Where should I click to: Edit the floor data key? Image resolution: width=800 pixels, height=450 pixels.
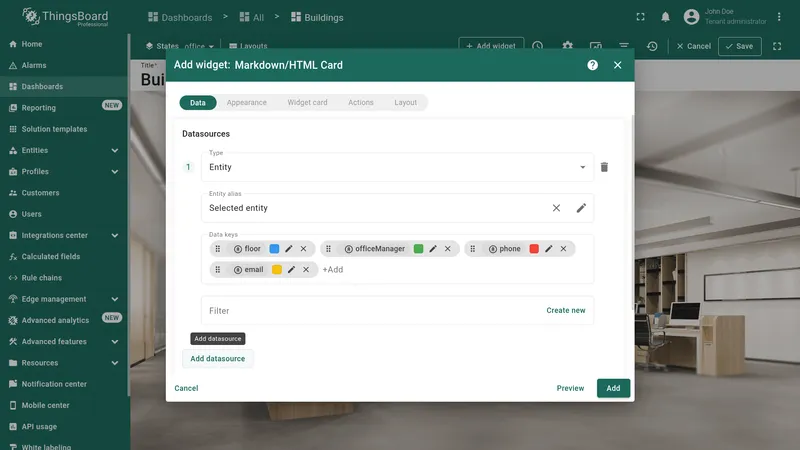tap(289, 248)
